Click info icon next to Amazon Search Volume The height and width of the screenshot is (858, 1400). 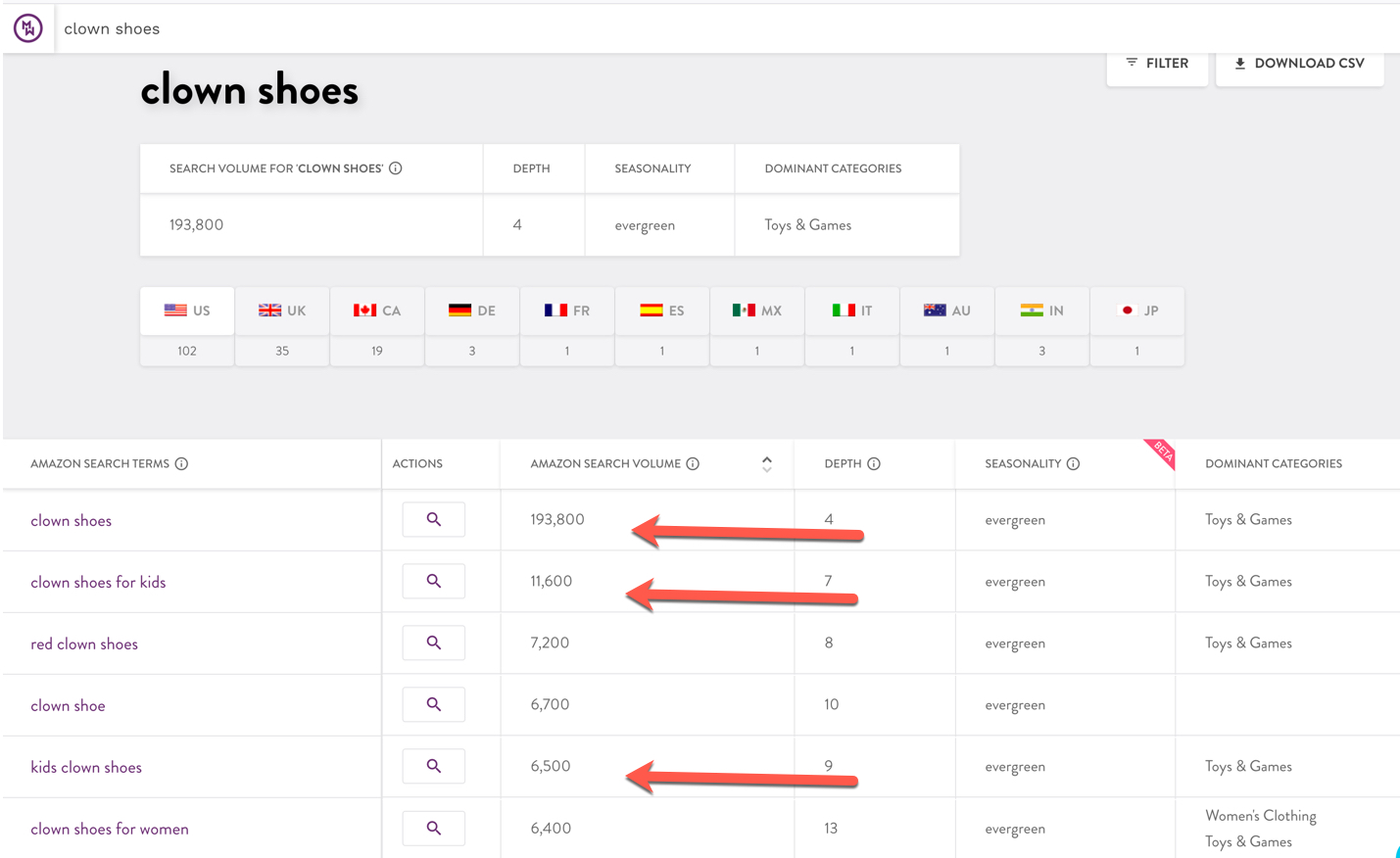pos(693,464)
